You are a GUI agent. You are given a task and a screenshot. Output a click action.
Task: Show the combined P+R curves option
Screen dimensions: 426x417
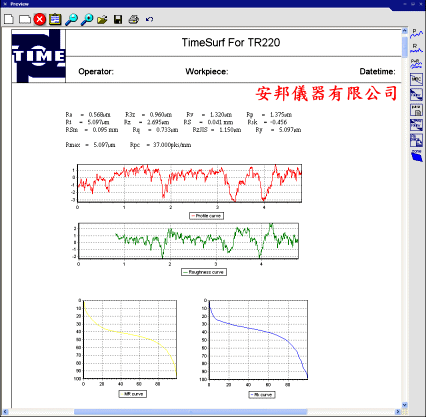coord(416,63)
